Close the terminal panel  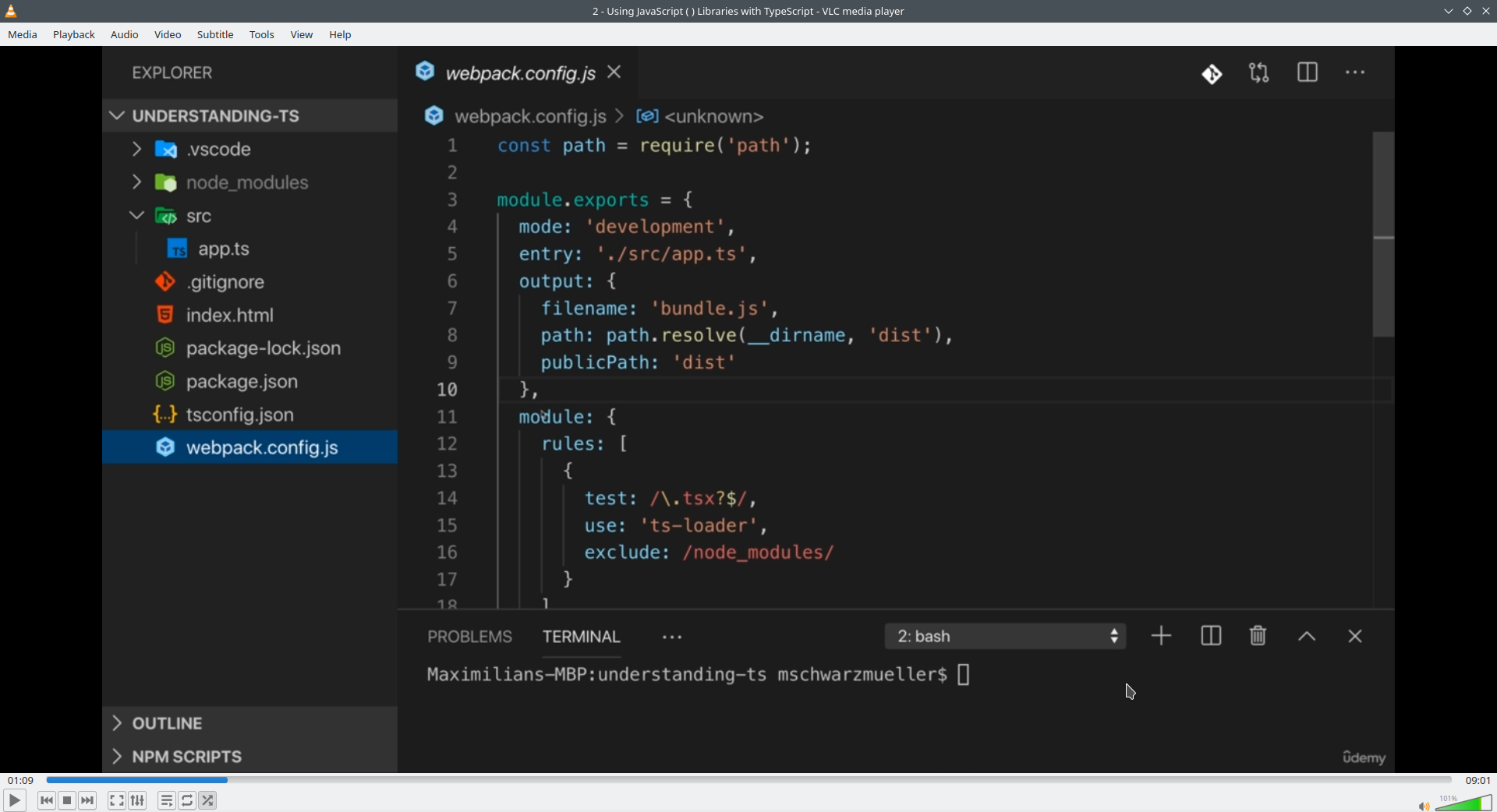coord(1355,637)
